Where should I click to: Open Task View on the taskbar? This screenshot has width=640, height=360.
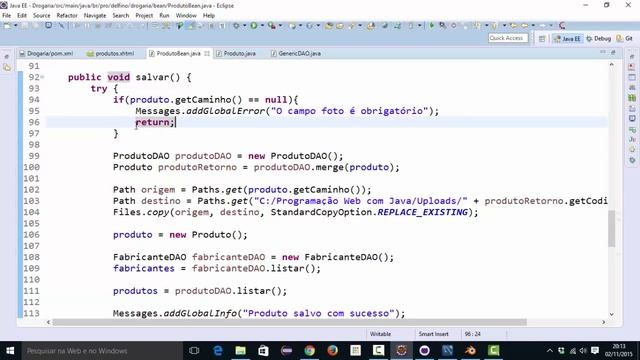pyautogui.click(x=194, y=351)
